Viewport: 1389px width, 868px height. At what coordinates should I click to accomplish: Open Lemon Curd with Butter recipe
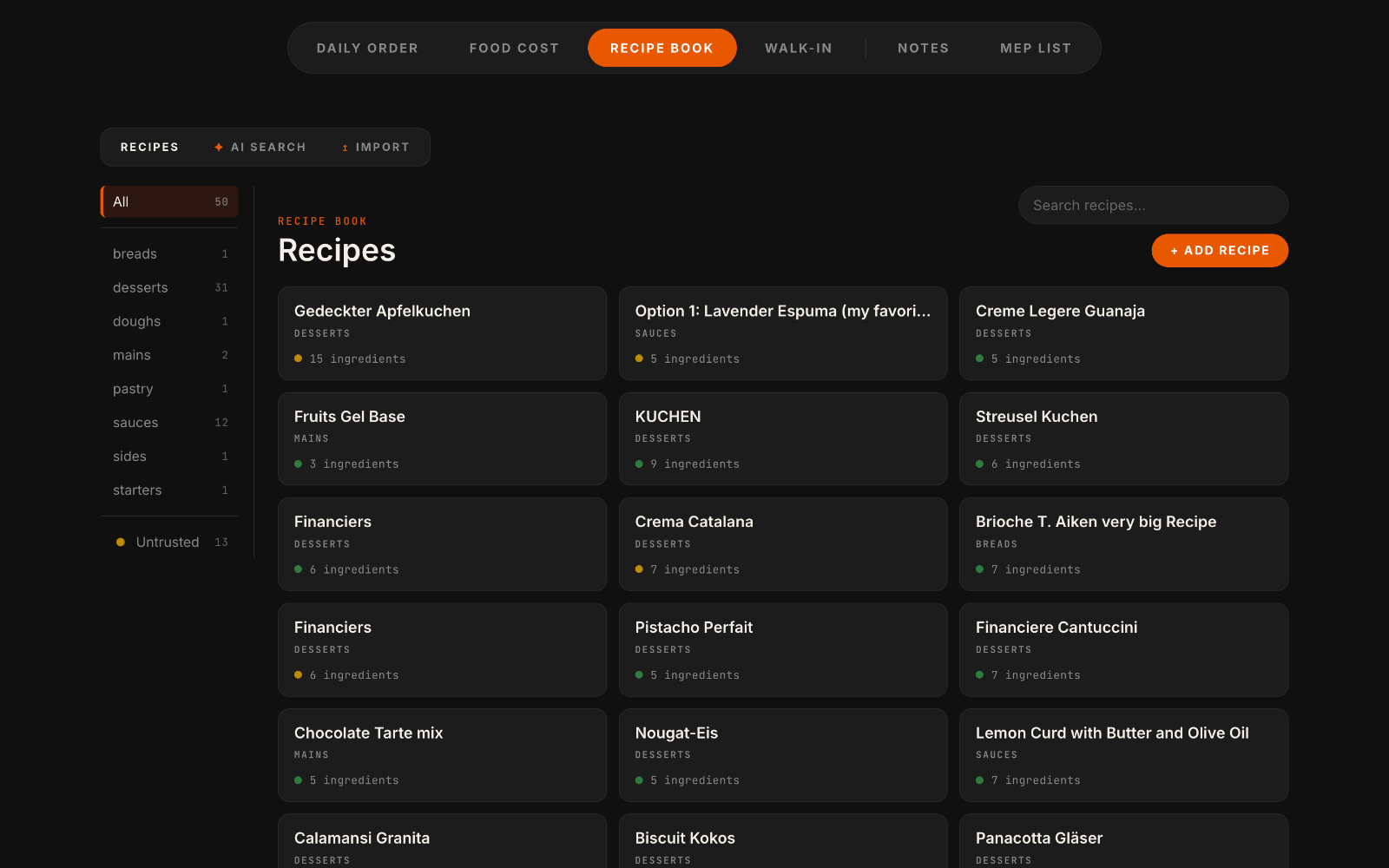coord(1123,755)
